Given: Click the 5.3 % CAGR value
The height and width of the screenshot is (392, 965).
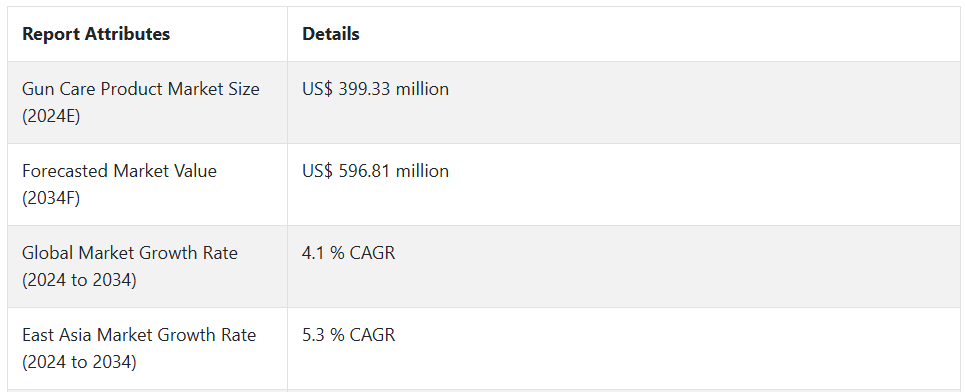Looking at the screenshot, I should coord(348,335).
